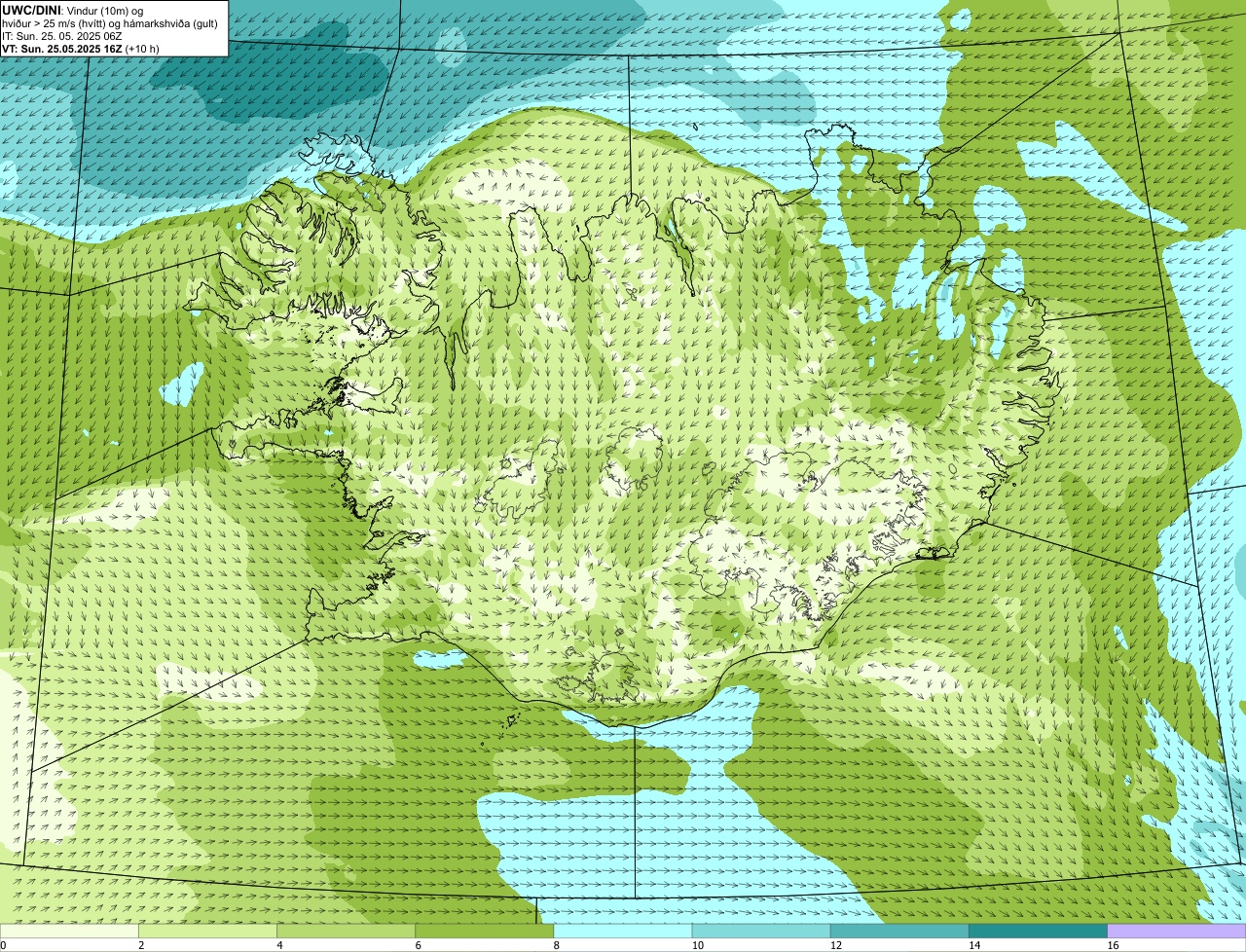
Task: Click the legend scale label "6"
Action: click(419, 945)
